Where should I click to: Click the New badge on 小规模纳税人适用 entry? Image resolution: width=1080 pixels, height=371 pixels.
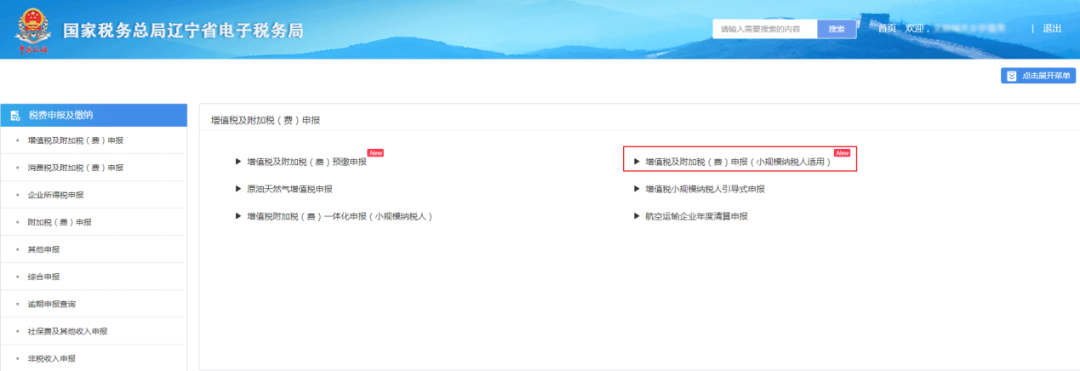pyautogui.click(x=842, y=153)
